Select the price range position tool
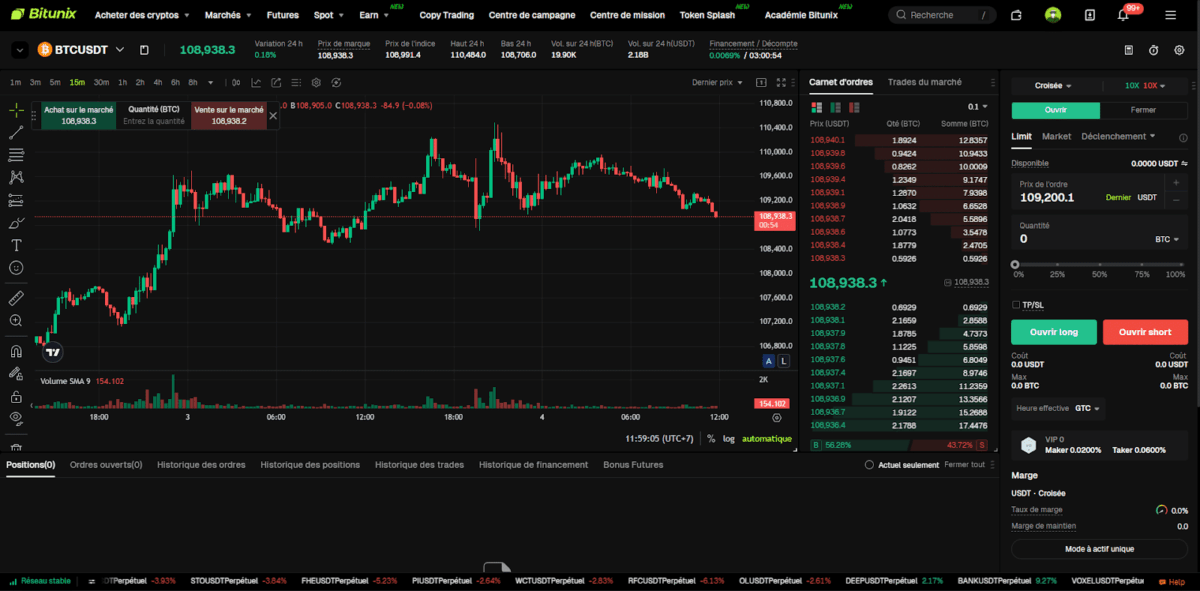 (16, 200)
